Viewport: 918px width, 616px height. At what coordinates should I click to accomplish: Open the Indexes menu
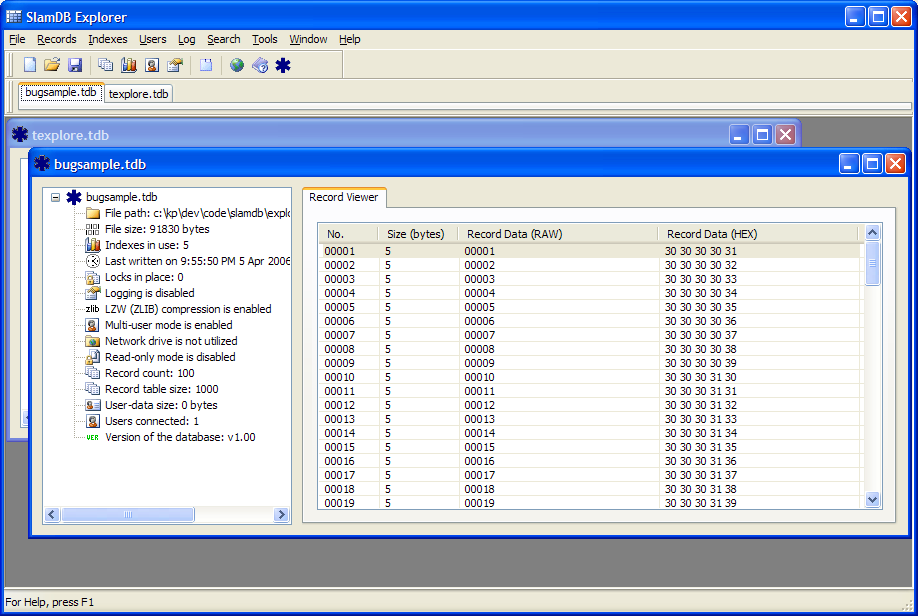click(108, 39)
